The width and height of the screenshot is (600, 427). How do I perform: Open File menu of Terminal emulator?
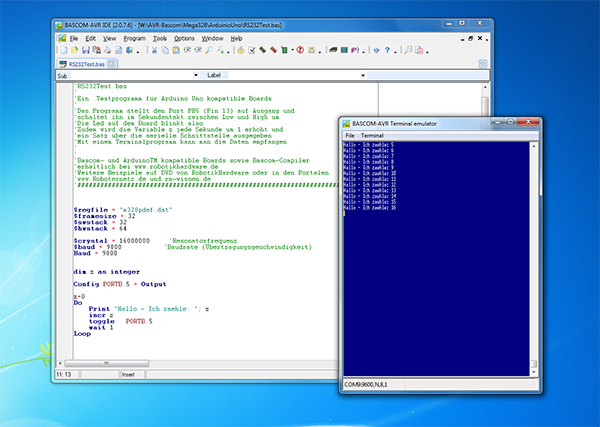(x=350, y=135)
